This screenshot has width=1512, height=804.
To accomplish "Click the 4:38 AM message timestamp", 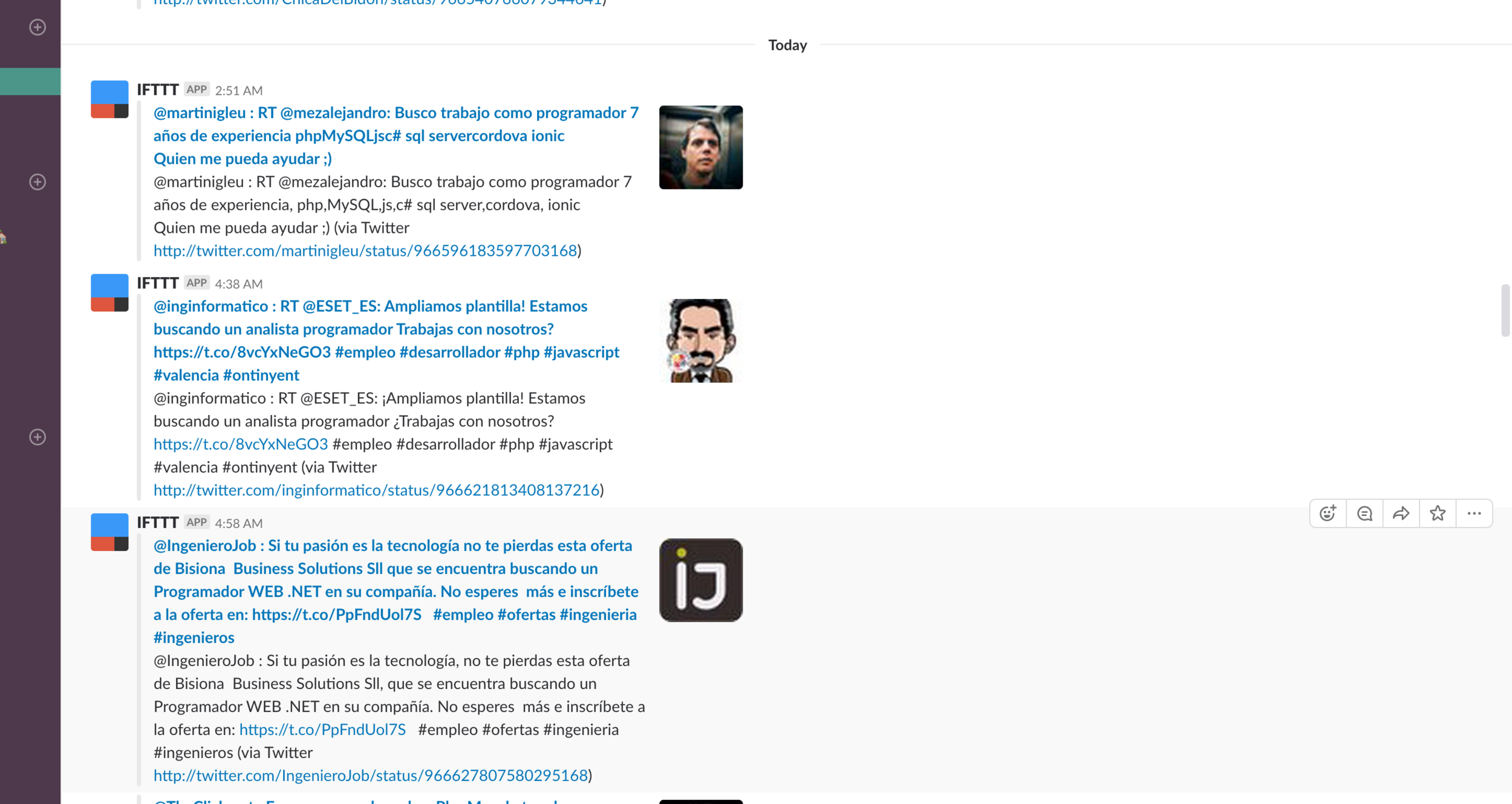I will point(238,284).
